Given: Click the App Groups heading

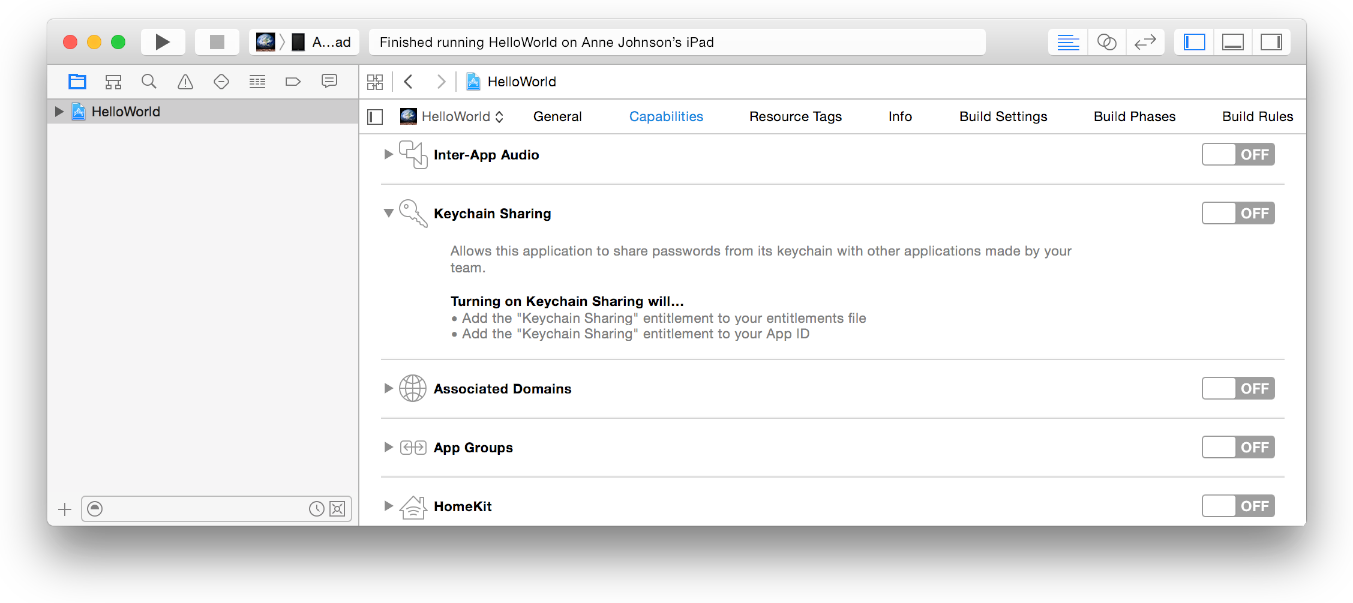Looking at the screenshot, I should coord(473,448).
